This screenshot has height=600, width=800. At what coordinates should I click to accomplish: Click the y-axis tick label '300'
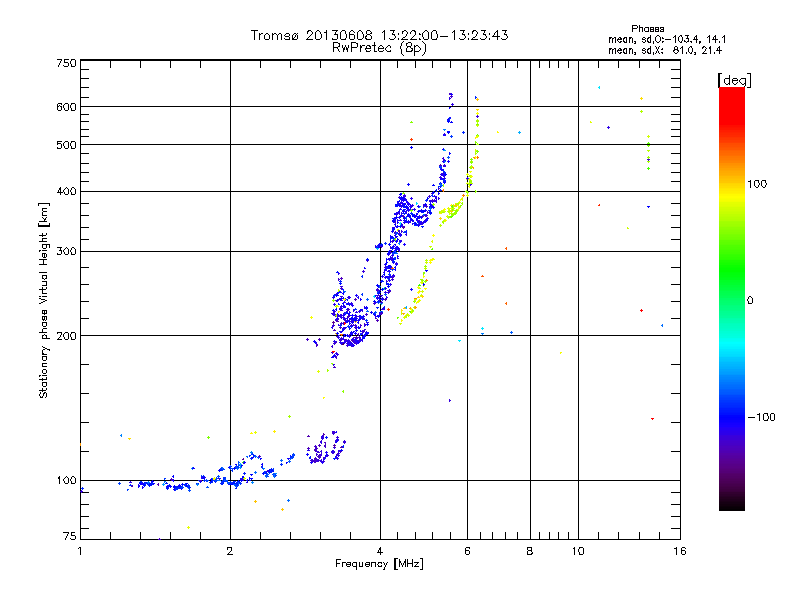tap(67, 252)
